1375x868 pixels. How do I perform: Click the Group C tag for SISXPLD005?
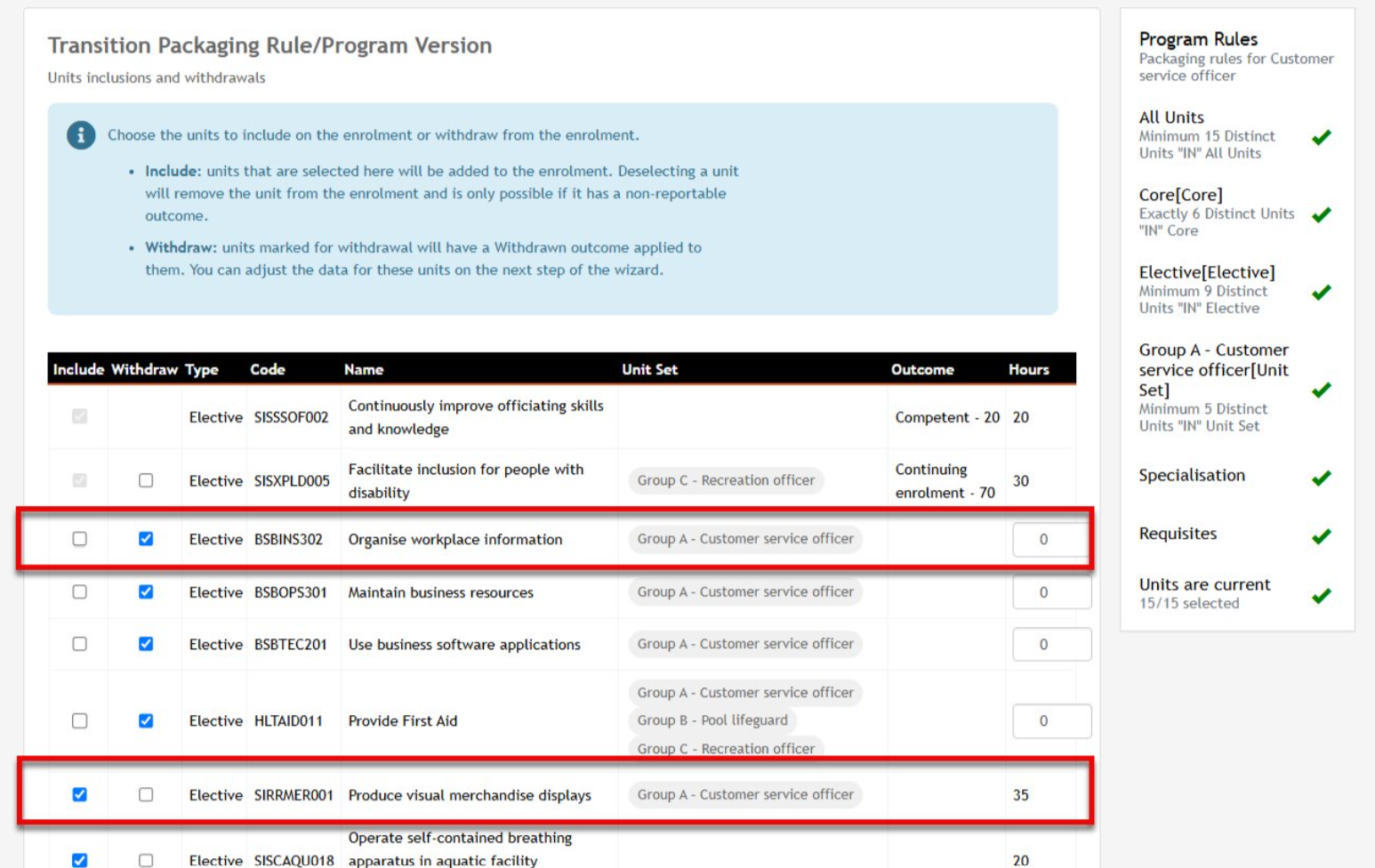click(x=726, y=481)
